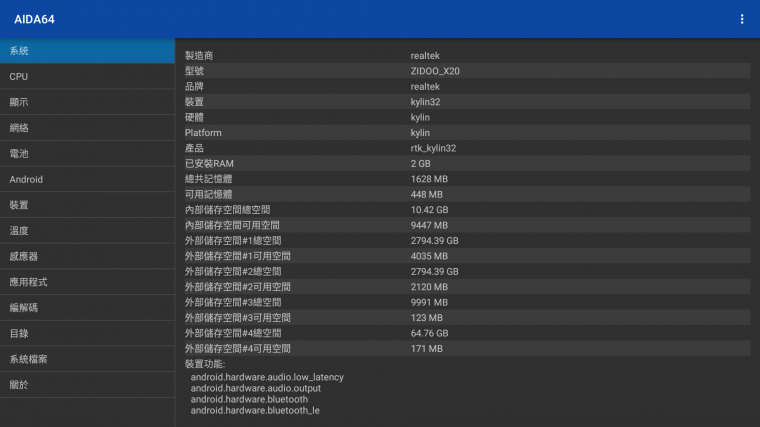Open the CPU section

click(x=87, y=77)
